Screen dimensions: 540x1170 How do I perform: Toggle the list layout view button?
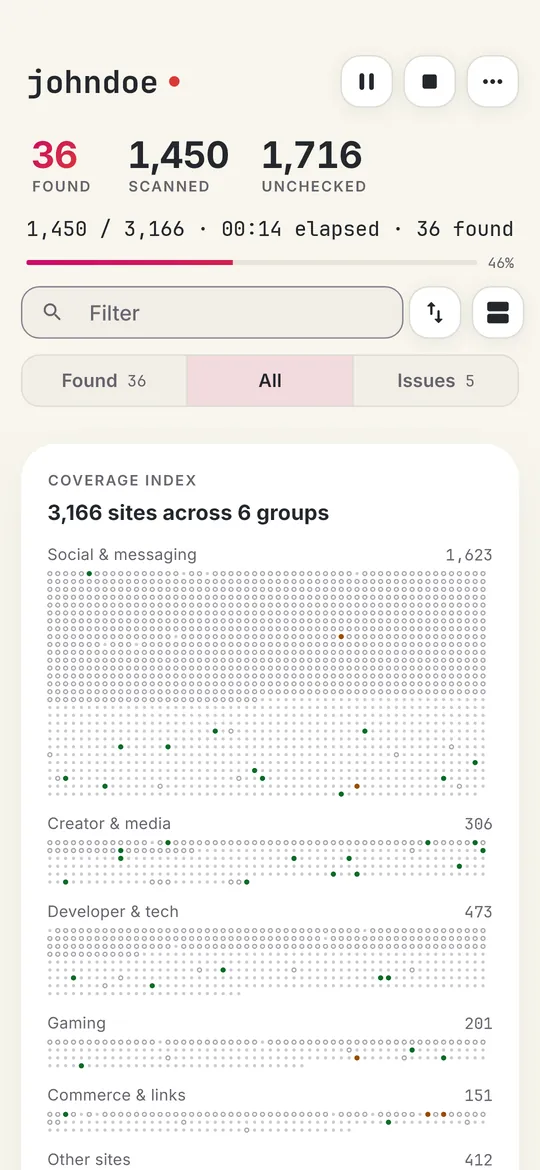pos(497,313)
